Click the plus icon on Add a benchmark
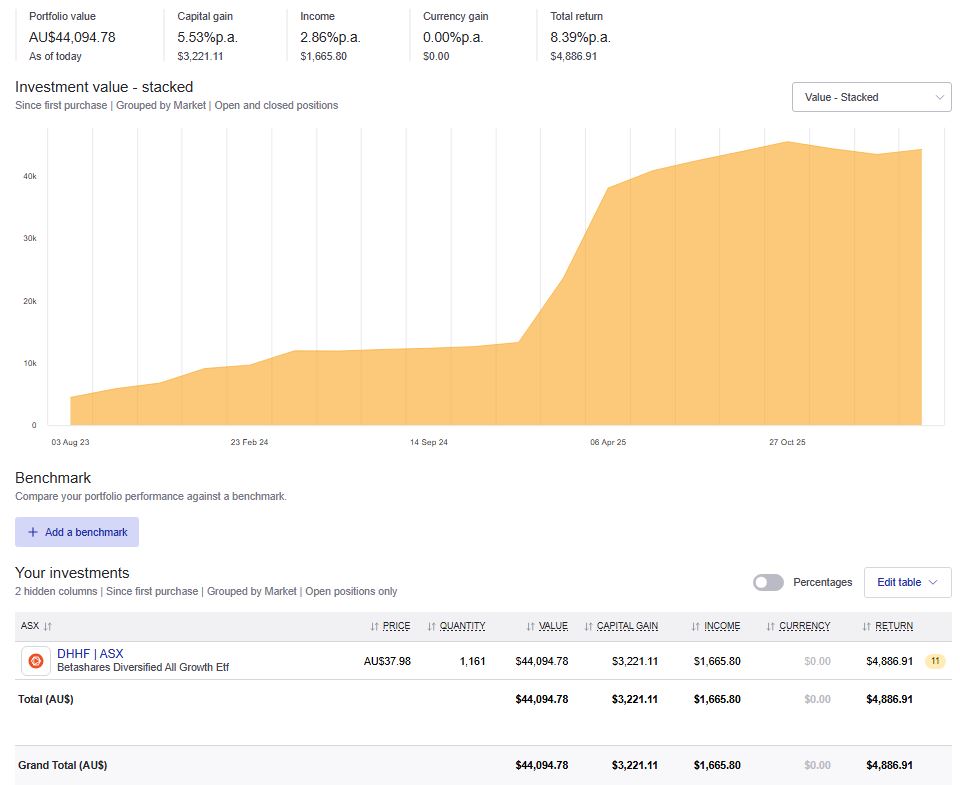Image resolution: width=960 pixels, height=785 pixels. (33, 532)
